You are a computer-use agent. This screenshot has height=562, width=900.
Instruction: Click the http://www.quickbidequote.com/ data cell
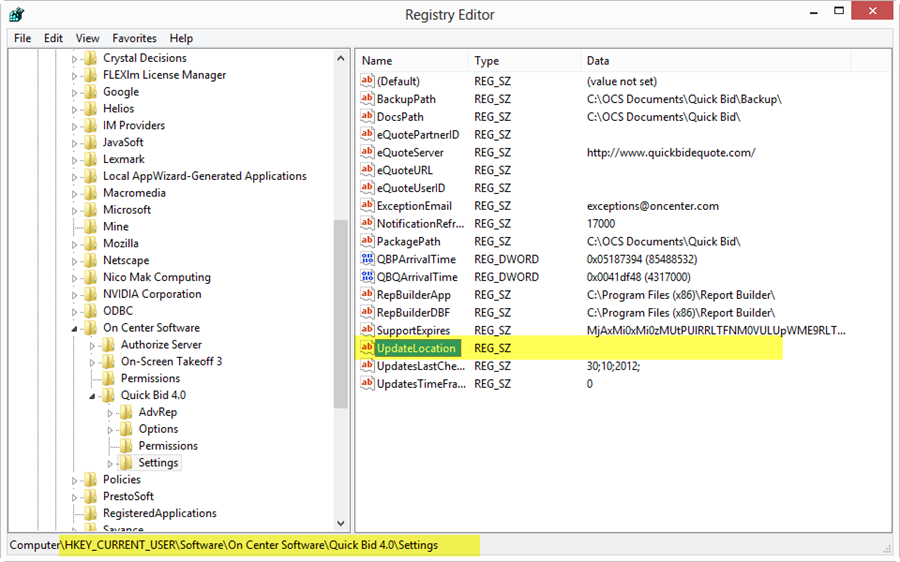click(671, 152)
